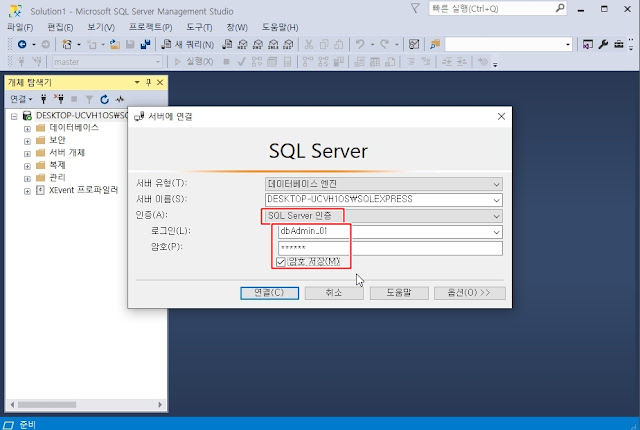640x430 pixels.
Task: Click the DAX query toolbar icon
Action: click(289, 44)
